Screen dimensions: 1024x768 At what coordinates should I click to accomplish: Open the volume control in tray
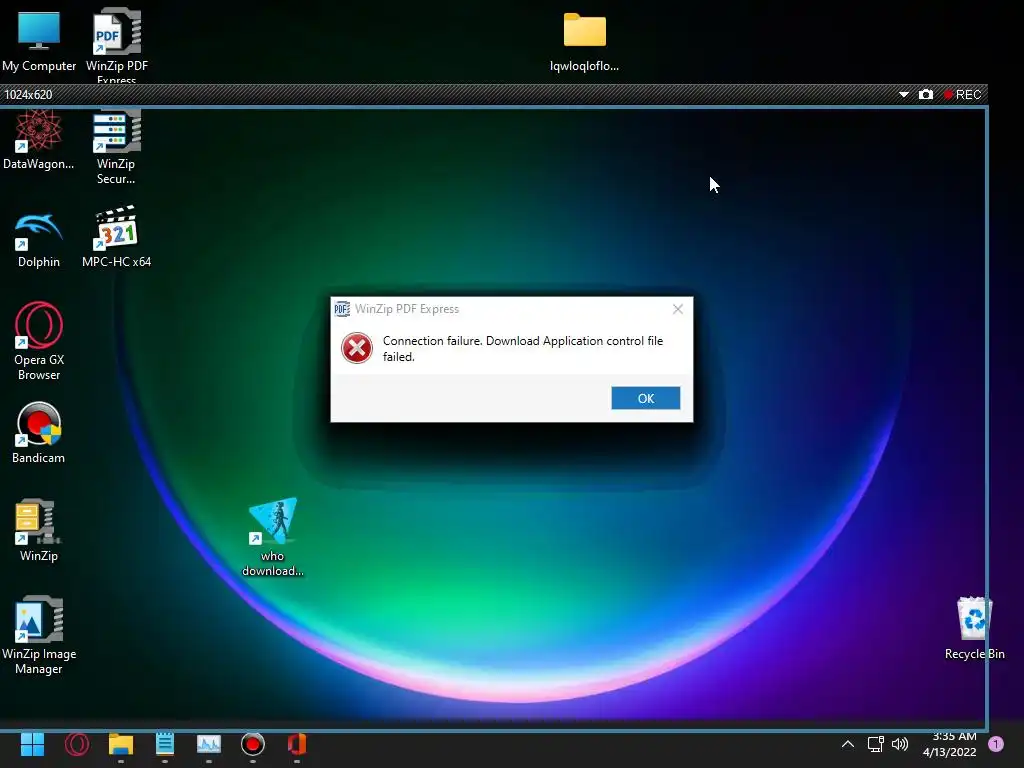click(900, 744)
